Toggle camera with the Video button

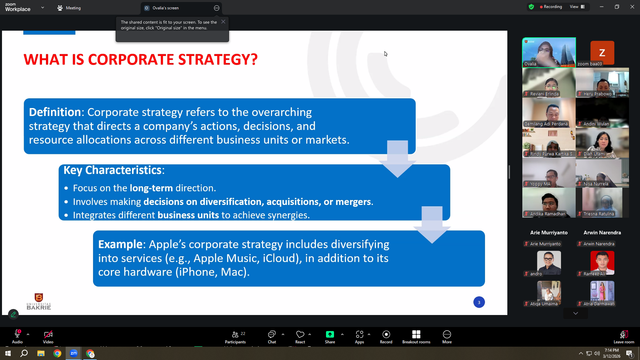pyautogui.click(x=48, y=337)
